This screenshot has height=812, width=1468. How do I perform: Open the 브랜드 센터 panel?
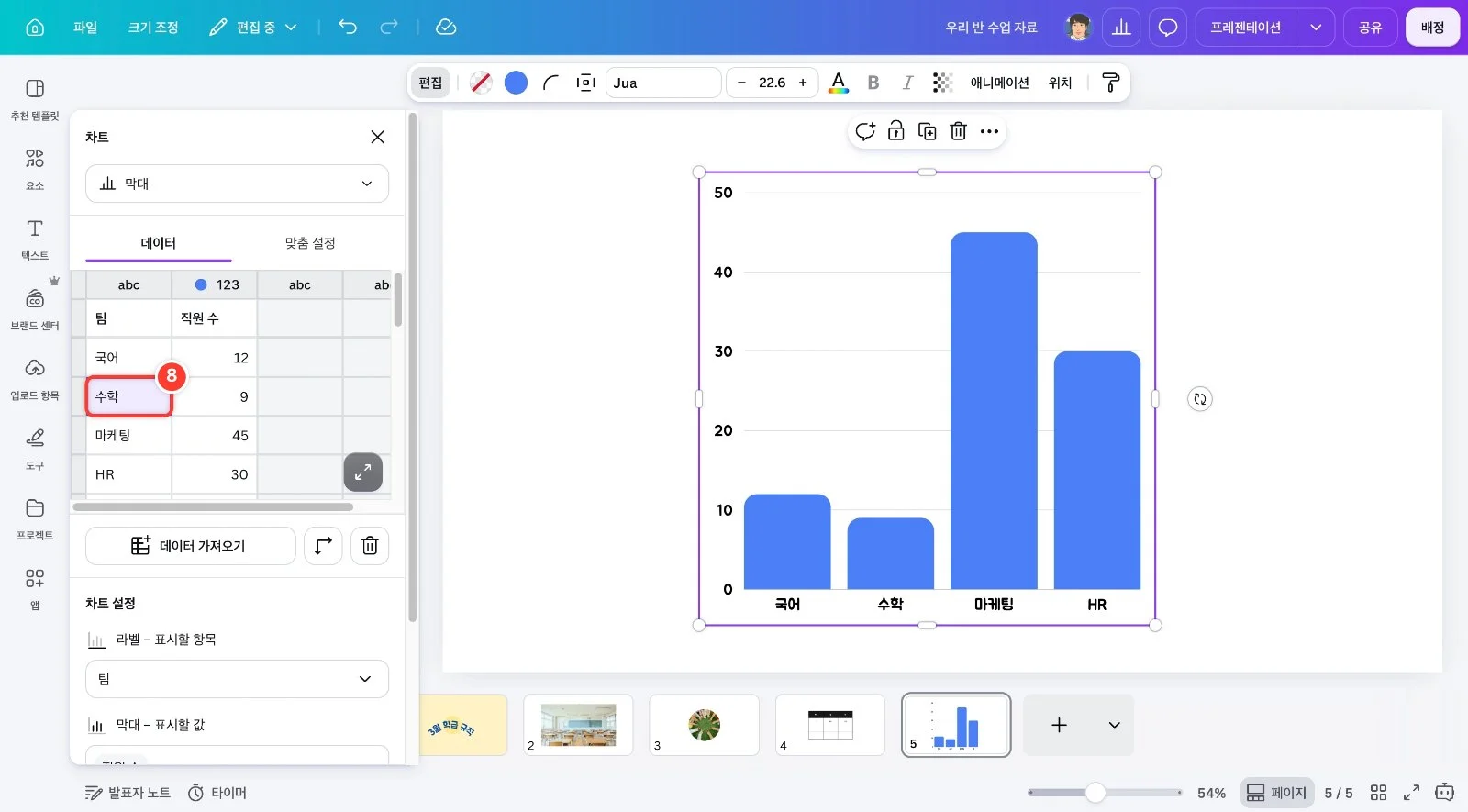pyautogui.click(x=35, y=309)
